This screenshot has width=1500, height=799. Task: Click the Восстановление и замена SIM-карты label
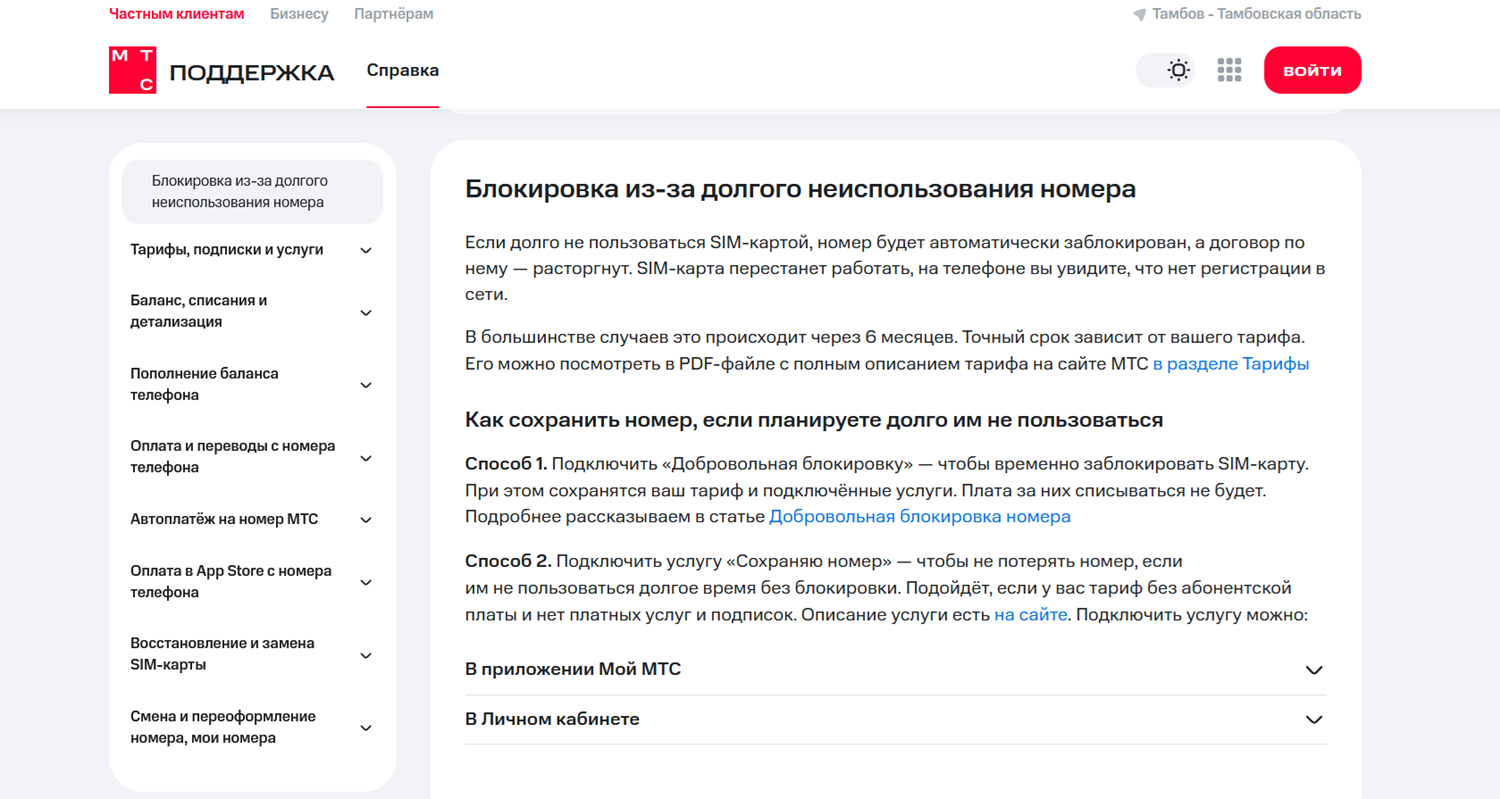click(x=223, y=654)
